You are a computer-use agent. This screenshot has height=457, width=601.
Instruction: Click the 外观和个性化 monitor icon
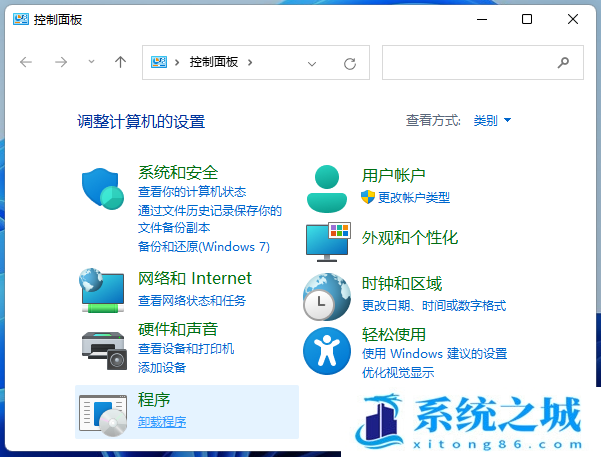[327, 240]
